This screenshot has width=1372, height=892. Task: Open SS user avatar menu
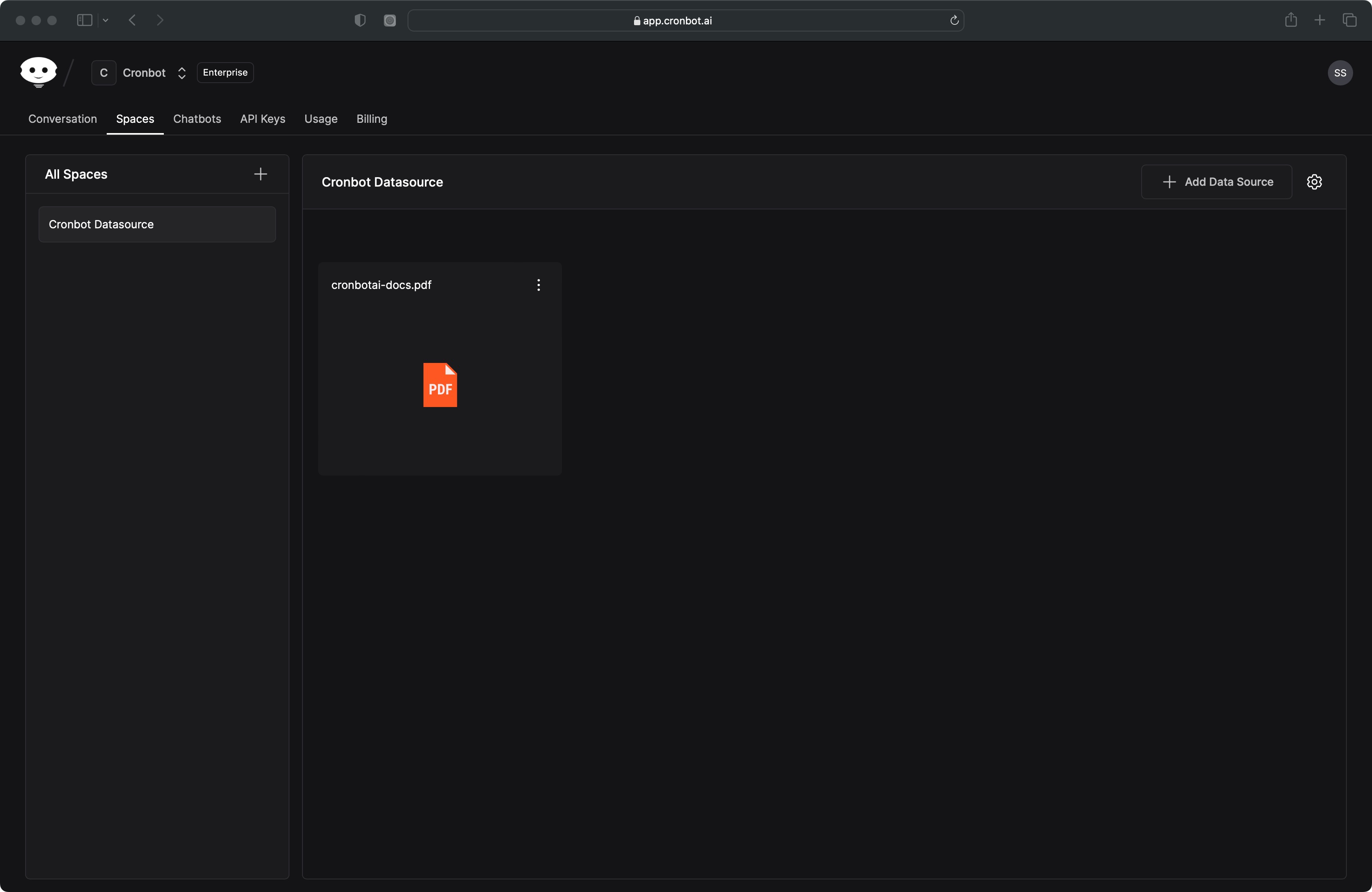(1340, 73)
